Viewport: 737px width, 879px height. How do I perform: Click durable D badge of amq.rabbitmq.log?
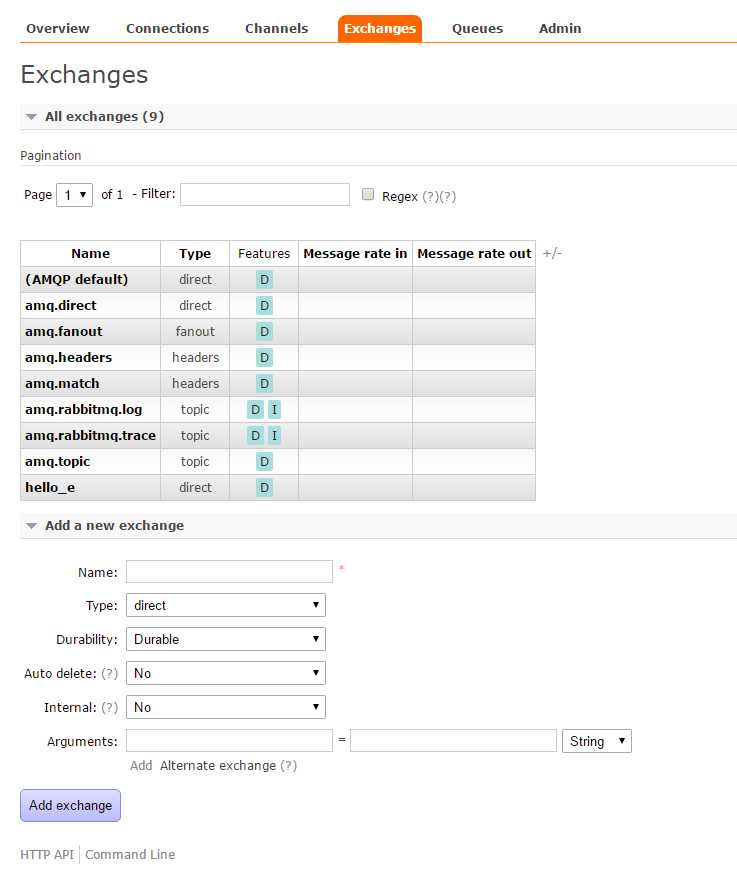256,410
